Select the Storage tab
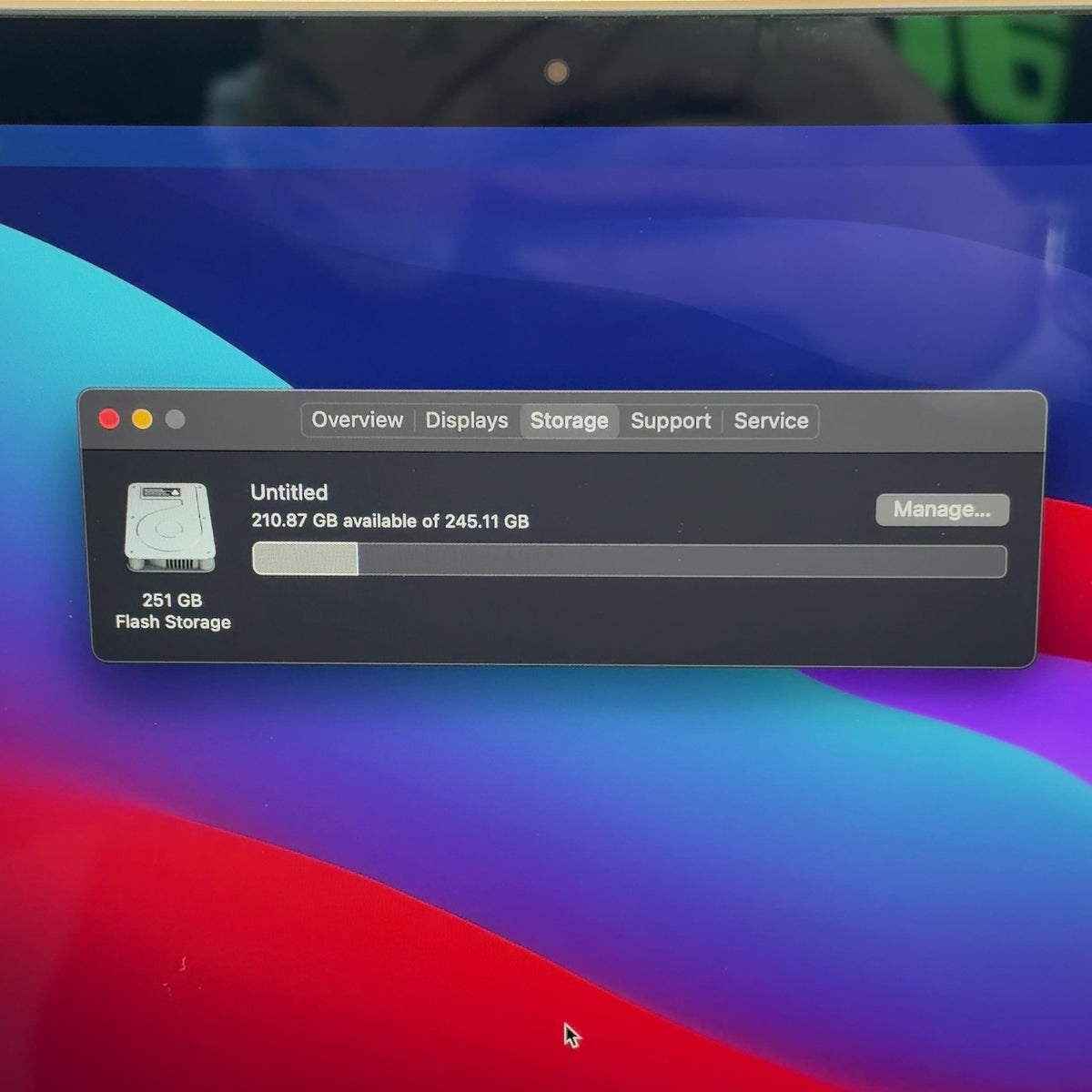 click(570, 421)
